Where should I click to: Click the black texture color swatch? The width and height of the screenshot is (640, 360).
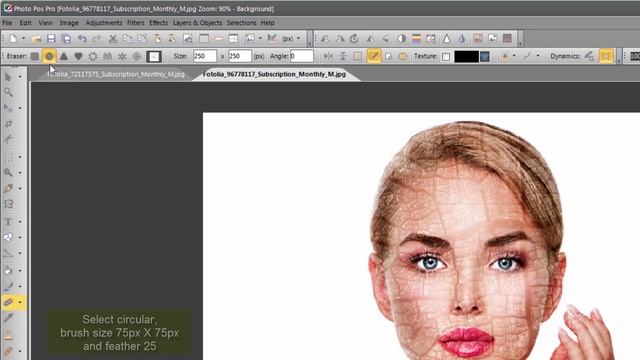(466, 57)
